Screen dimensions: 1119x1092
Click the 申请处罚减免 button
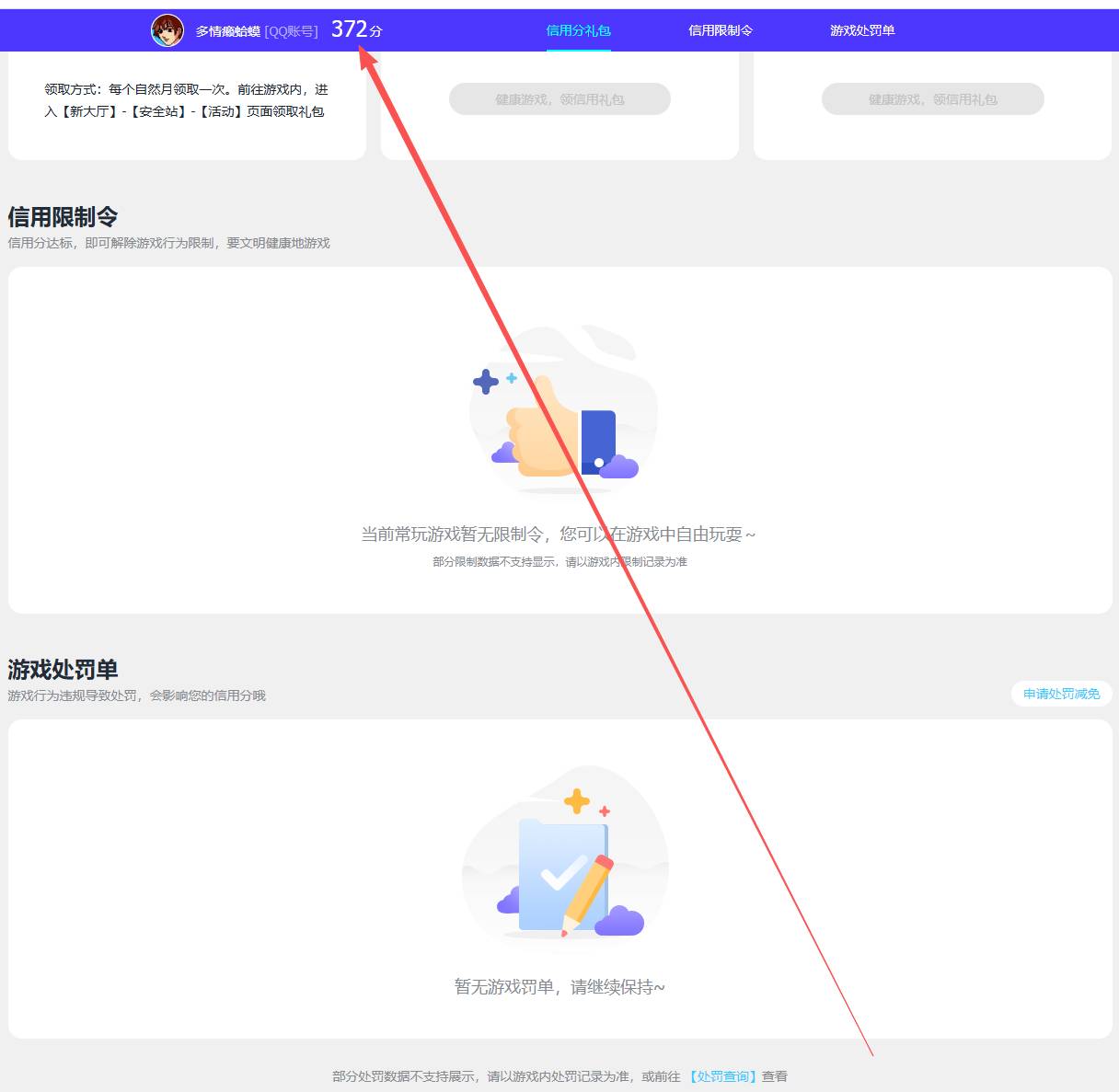1061,694
